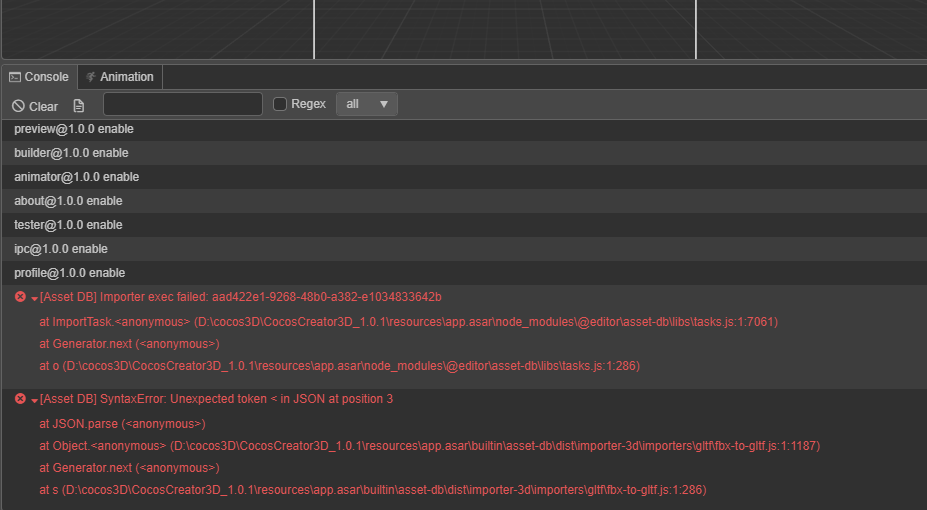Open the 'all' log type dropdown
Viewport: 927px width, 510px height.
(x=366, y=104)
